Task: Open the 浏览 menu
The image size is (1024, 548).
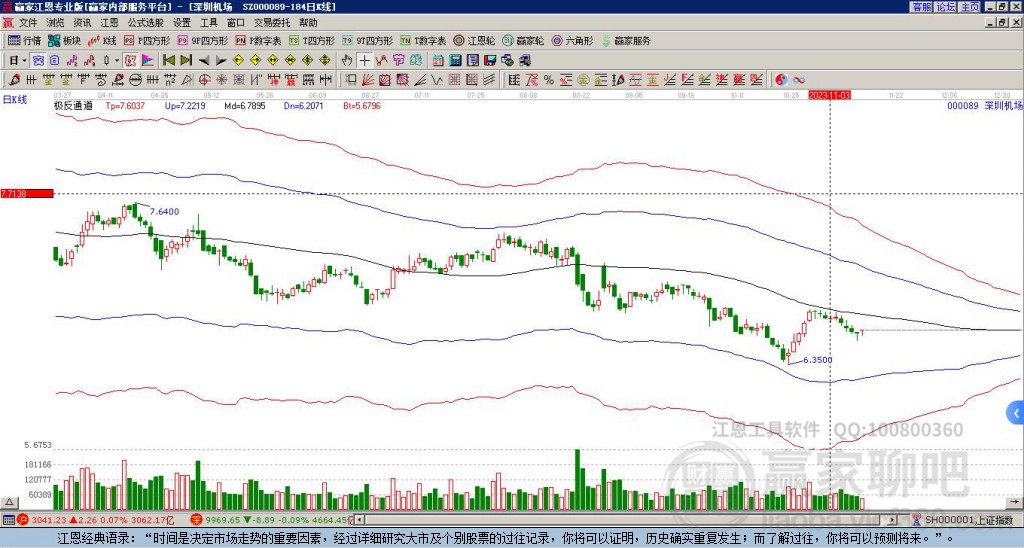Action: click(56, 23)
